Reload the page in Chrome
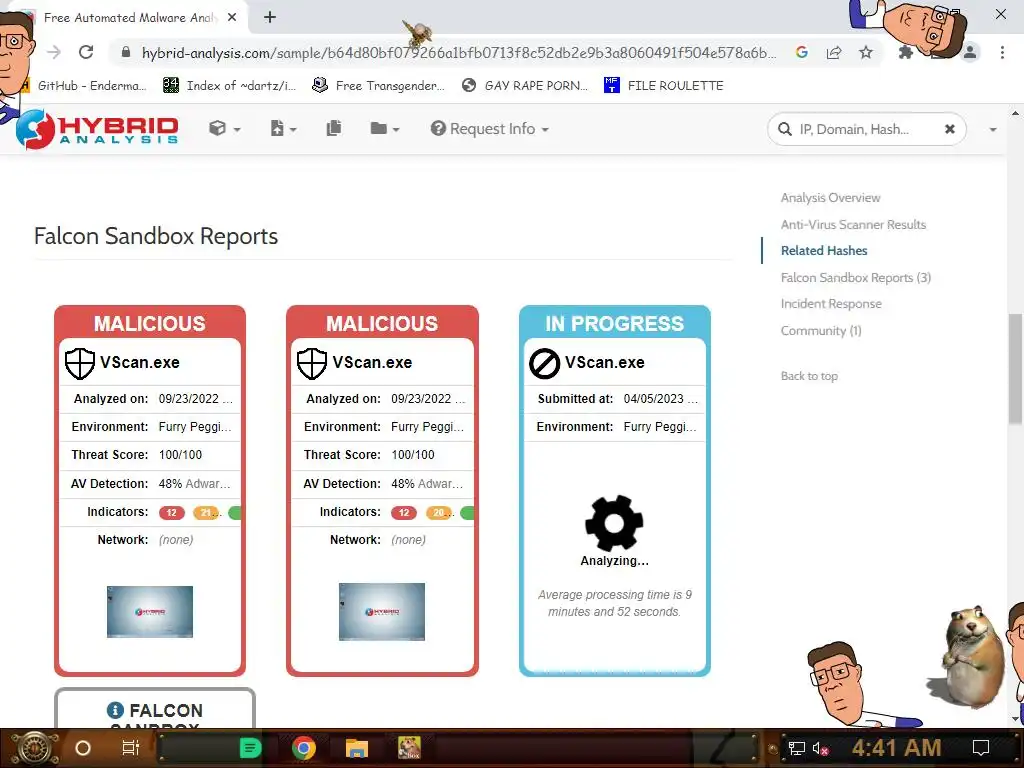This screenshot has height=768, width=1024. (x=86, y=52)
